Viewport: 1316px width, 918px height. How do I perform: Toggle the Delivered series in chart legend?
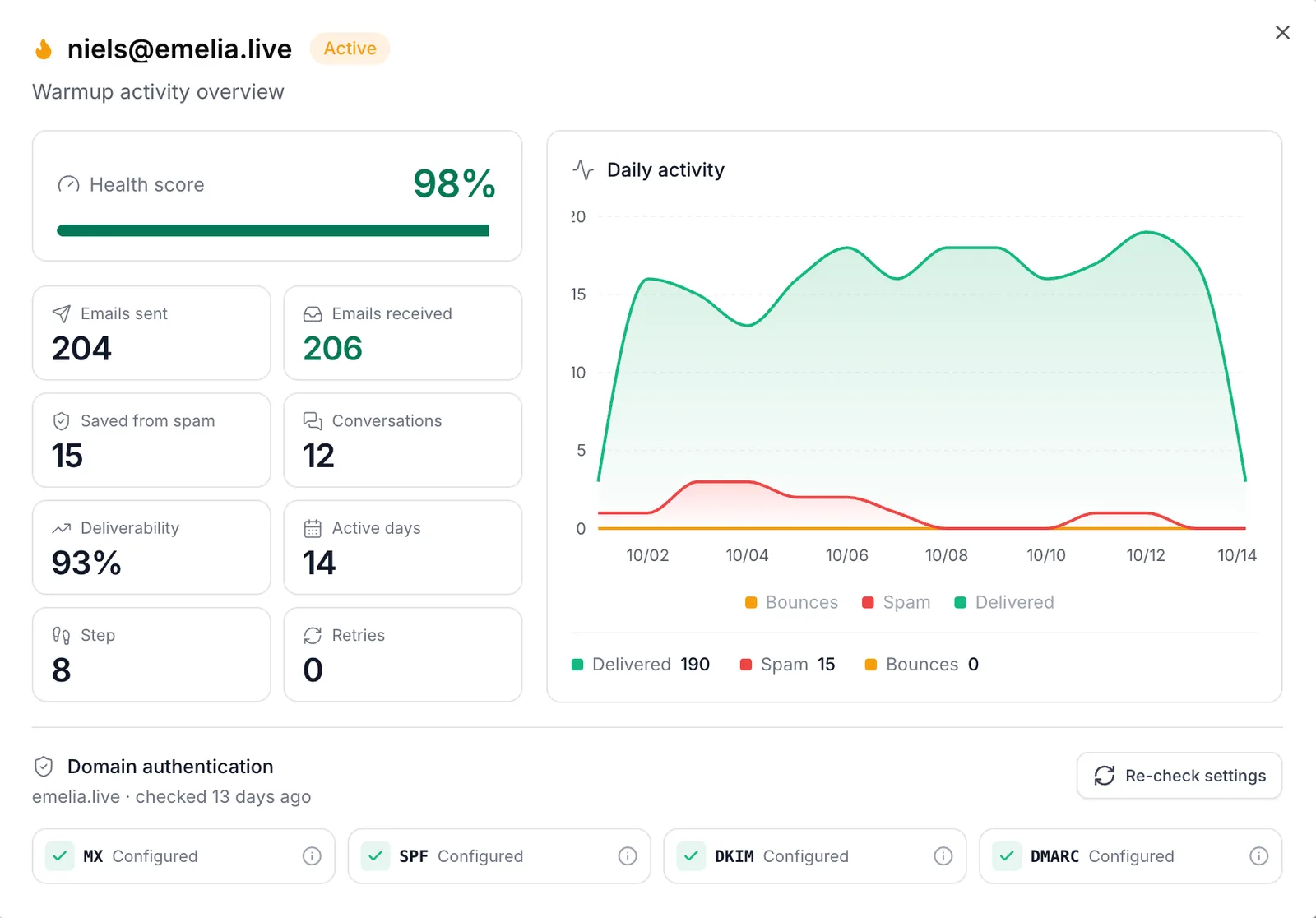point(1004,602)
